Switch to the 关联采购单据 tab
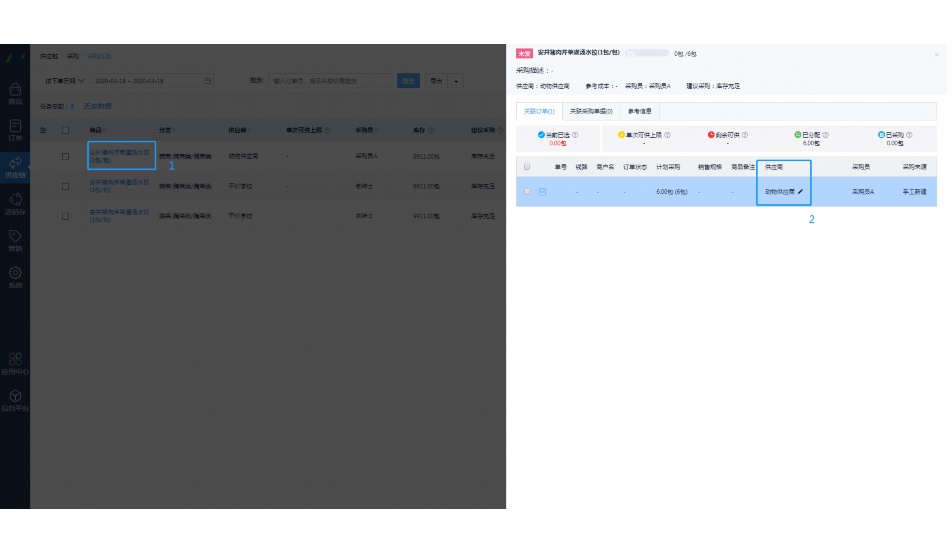Viewport: 952px width, 553px height. coord(590,112)
